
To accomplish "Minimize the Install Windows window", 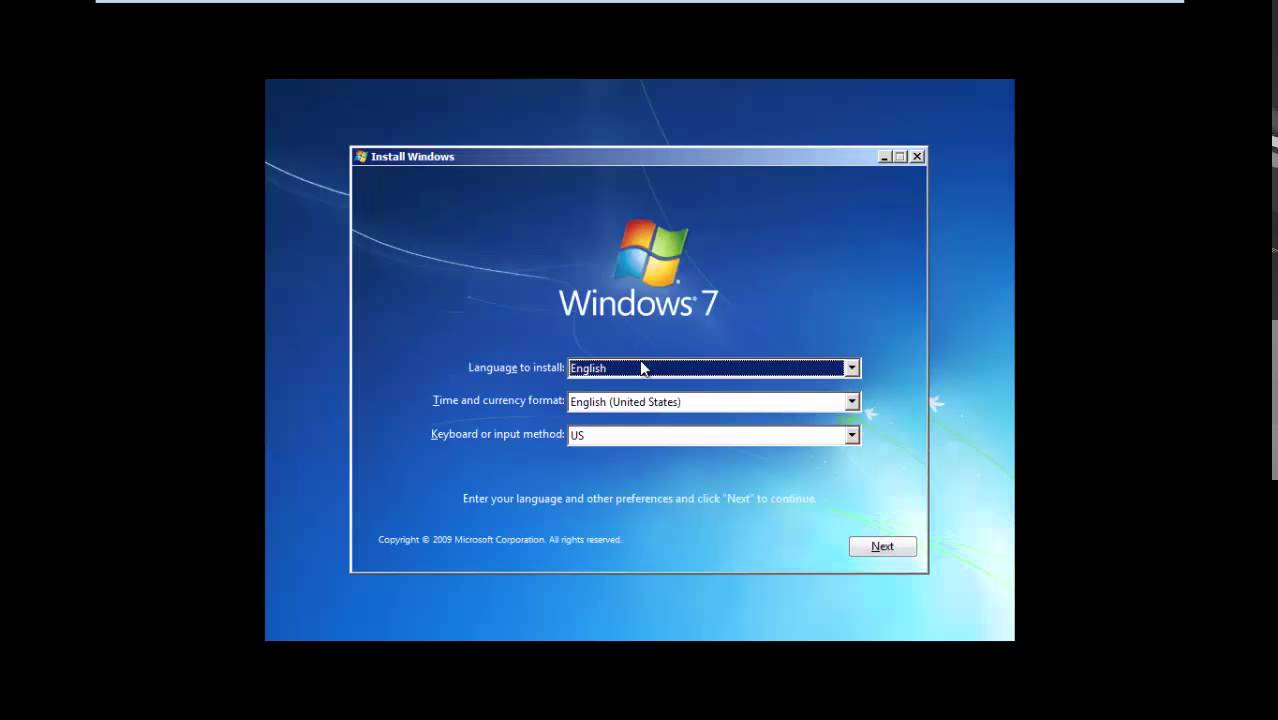I will pos(885,156).
